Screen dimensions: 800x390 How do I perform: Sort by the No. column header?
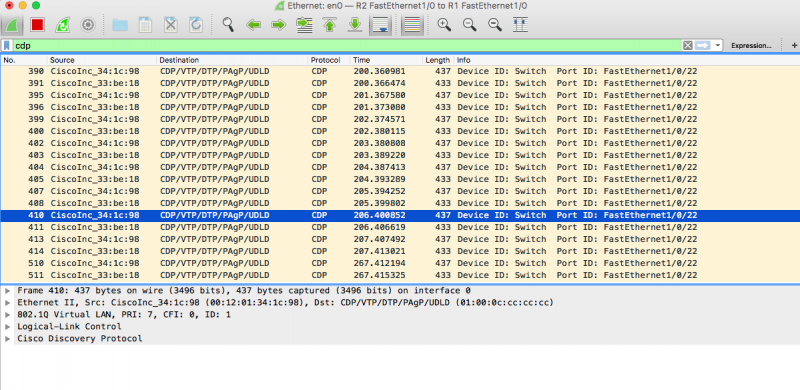(23, 60)
